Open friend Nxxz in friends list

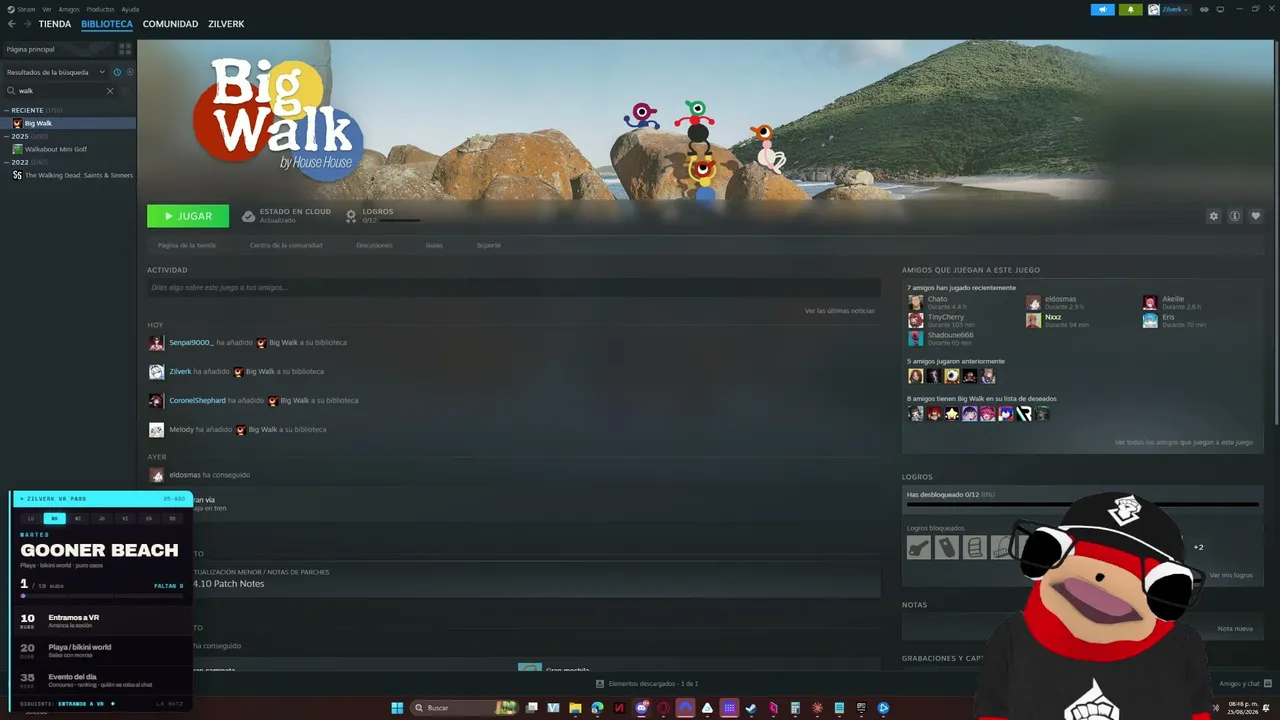coord(1053,317)
